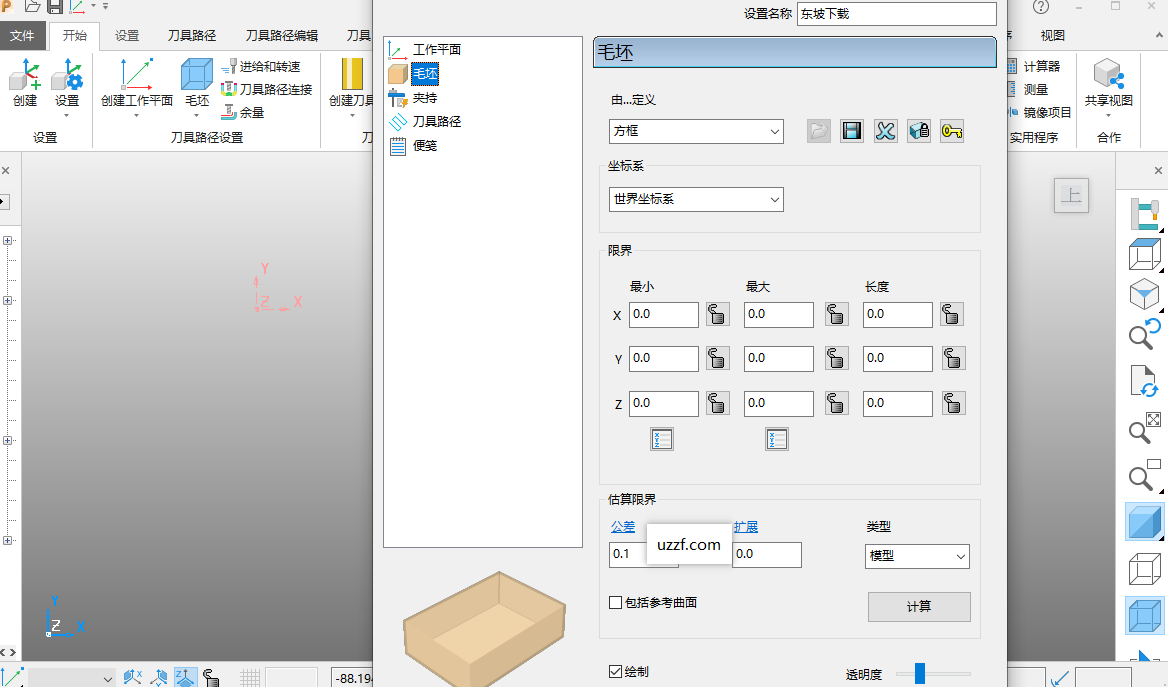This screenshot has width=1168, height=687.
Task: Enable the 包括参考曲面 checkbox
Action: click(616, 602)
